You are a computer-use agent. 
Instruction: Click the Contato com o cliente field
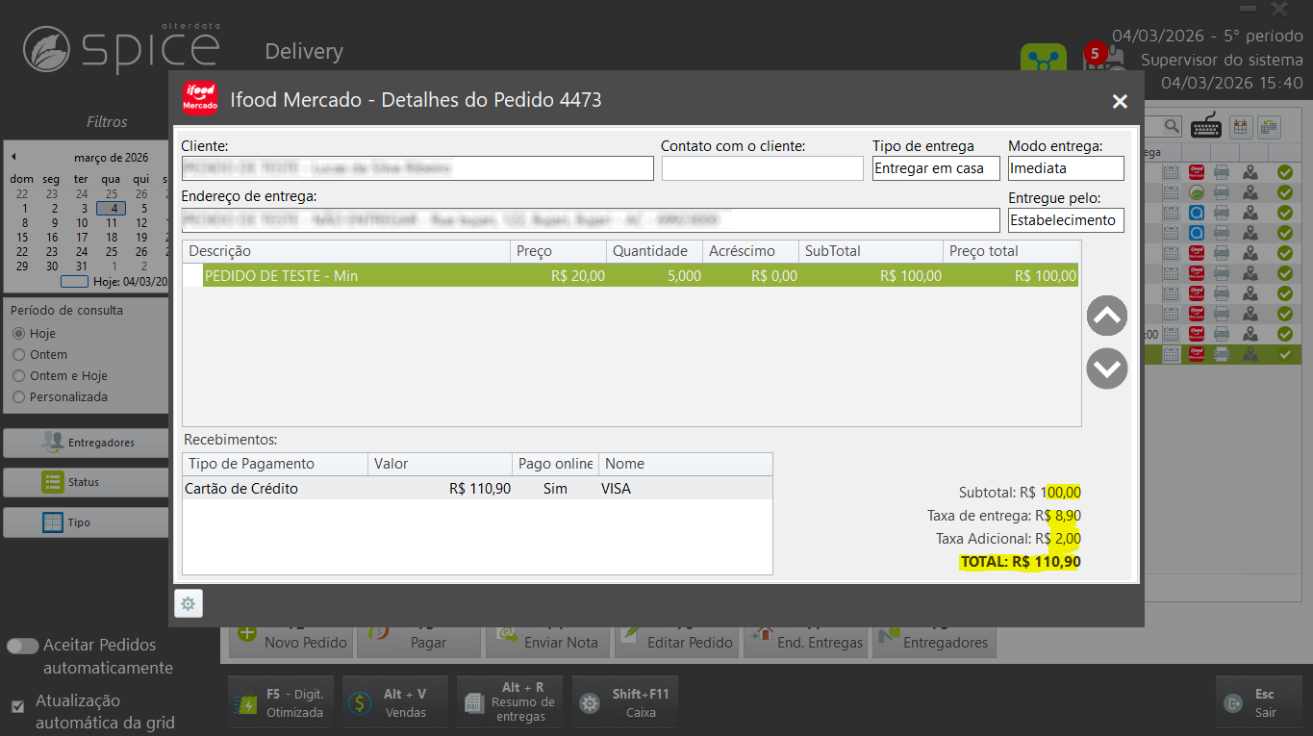point(762,168)
